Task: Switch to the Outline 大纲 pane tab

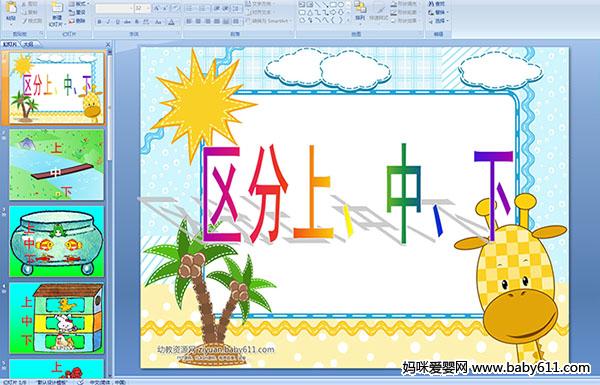Action: [x=29, y=44]
